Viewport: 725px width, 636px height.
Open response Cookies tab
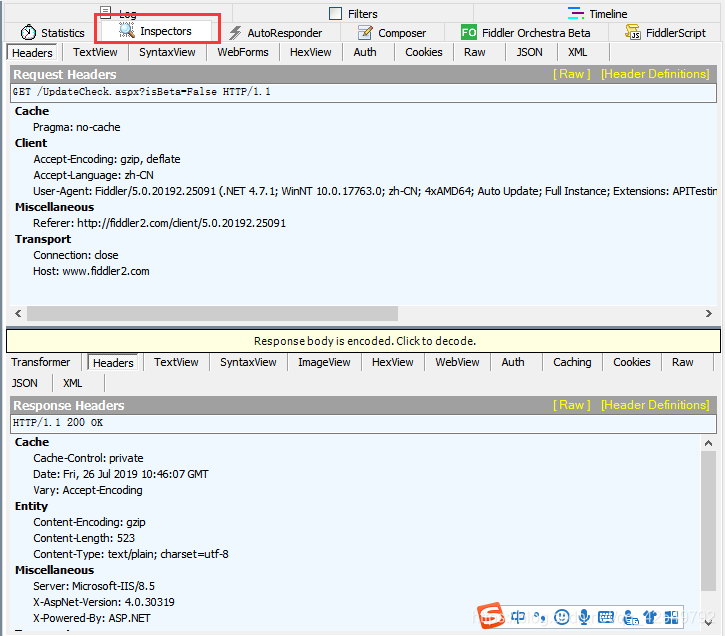[x=632, y=362]
